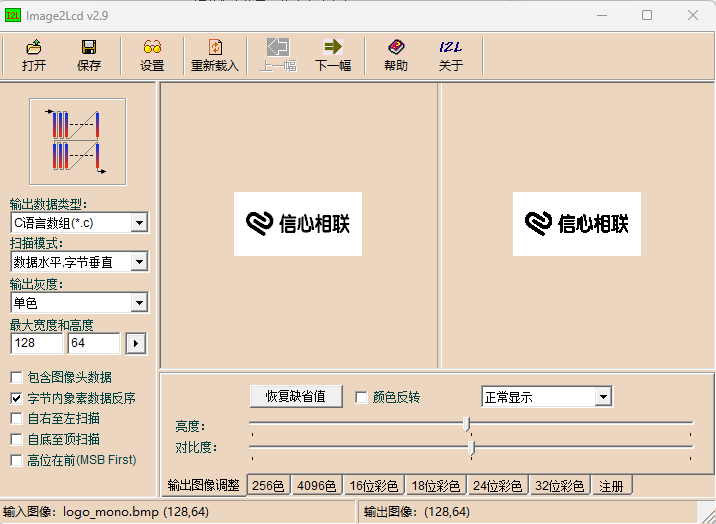
Task: Switch to 输出图像调整 tab
Action: point(204,486)
